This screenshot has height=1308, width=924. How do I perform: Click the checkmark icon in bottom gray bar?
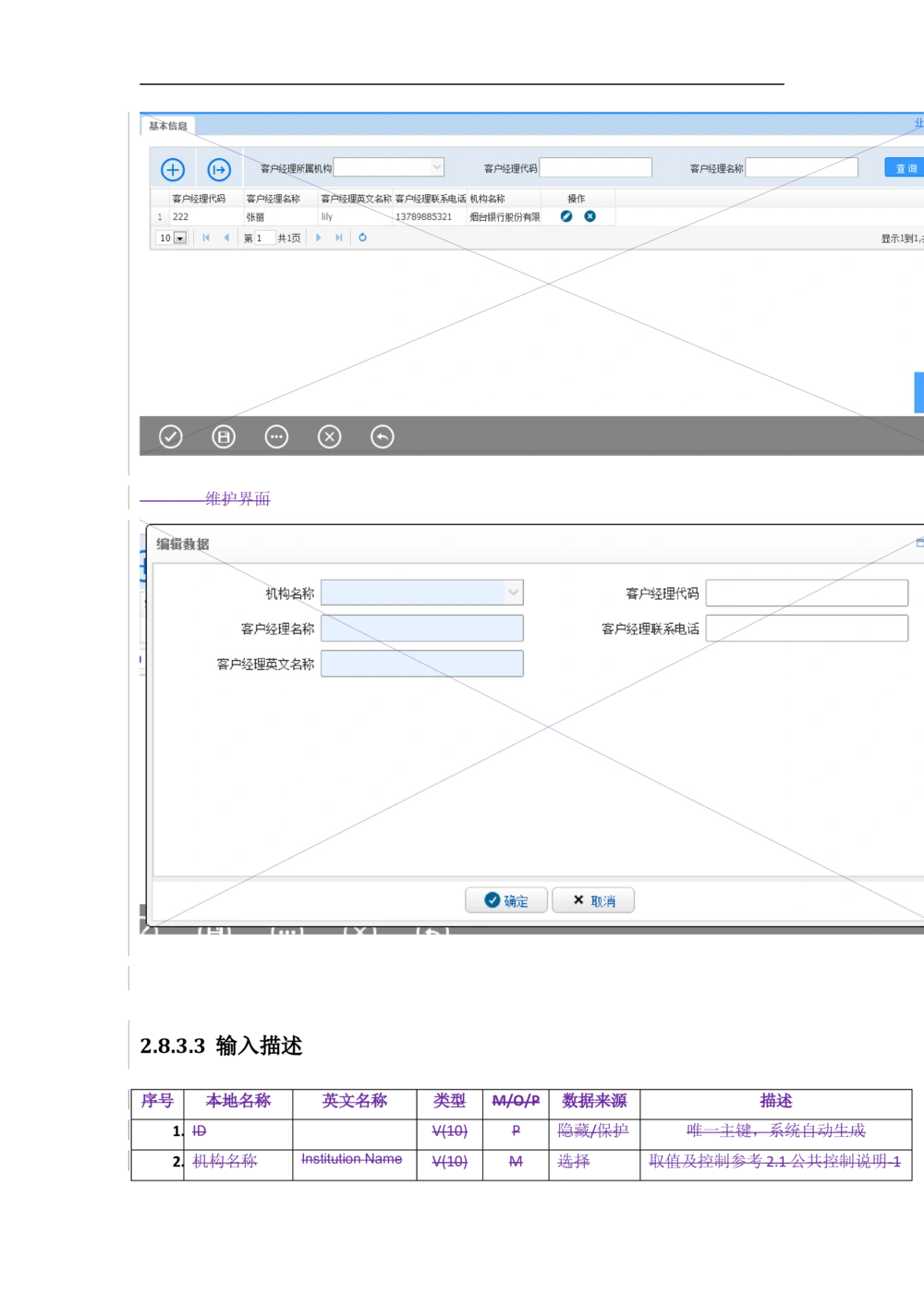coord(171,436)
